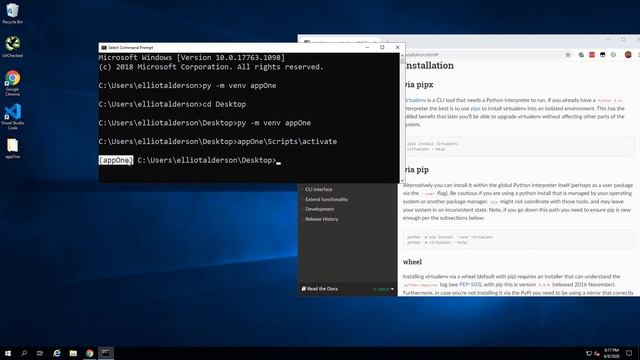Open the Recycle Bin desktop icon
640x360 pixels.
click(x=12, y=13)
